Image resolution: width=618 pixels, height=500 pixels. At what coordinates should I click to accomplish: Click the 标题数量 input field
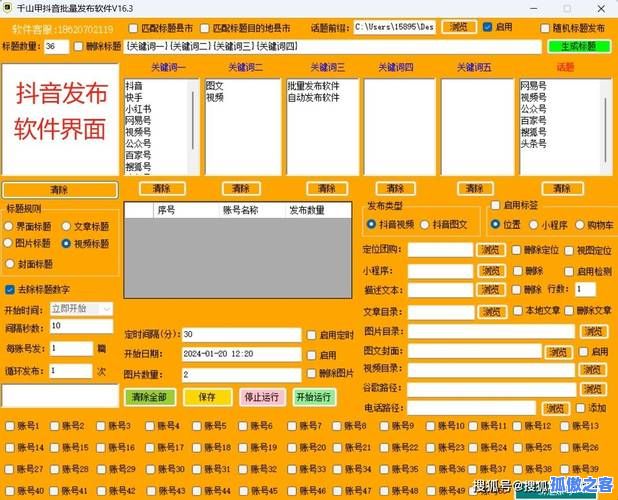(x=57, y=46)
